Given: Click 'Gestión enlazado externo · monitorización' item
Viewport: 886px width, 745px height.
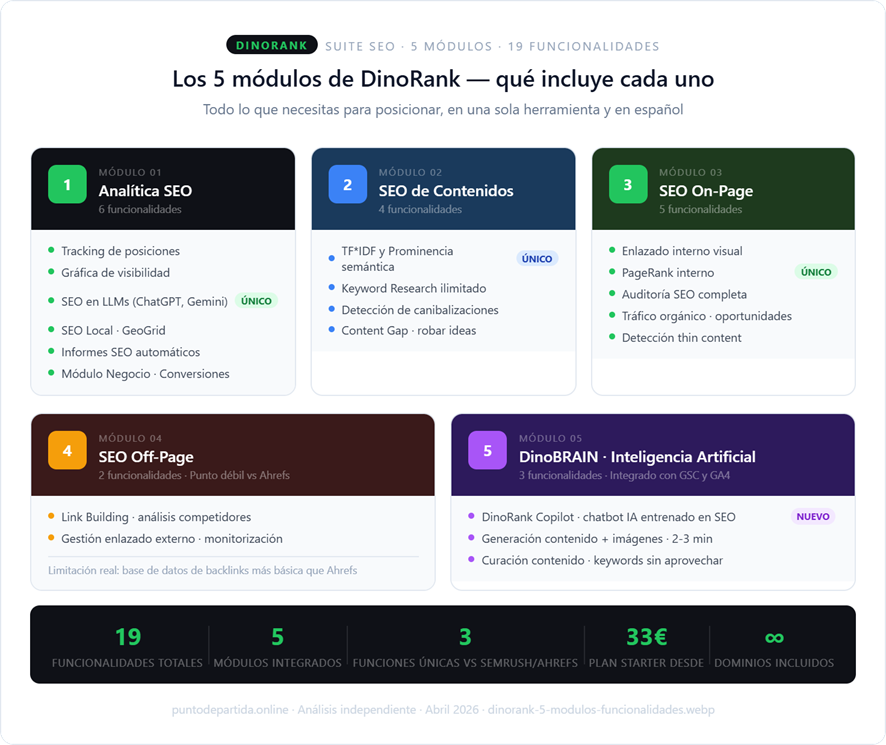Looking at the screenshot, I should [172, 539].
